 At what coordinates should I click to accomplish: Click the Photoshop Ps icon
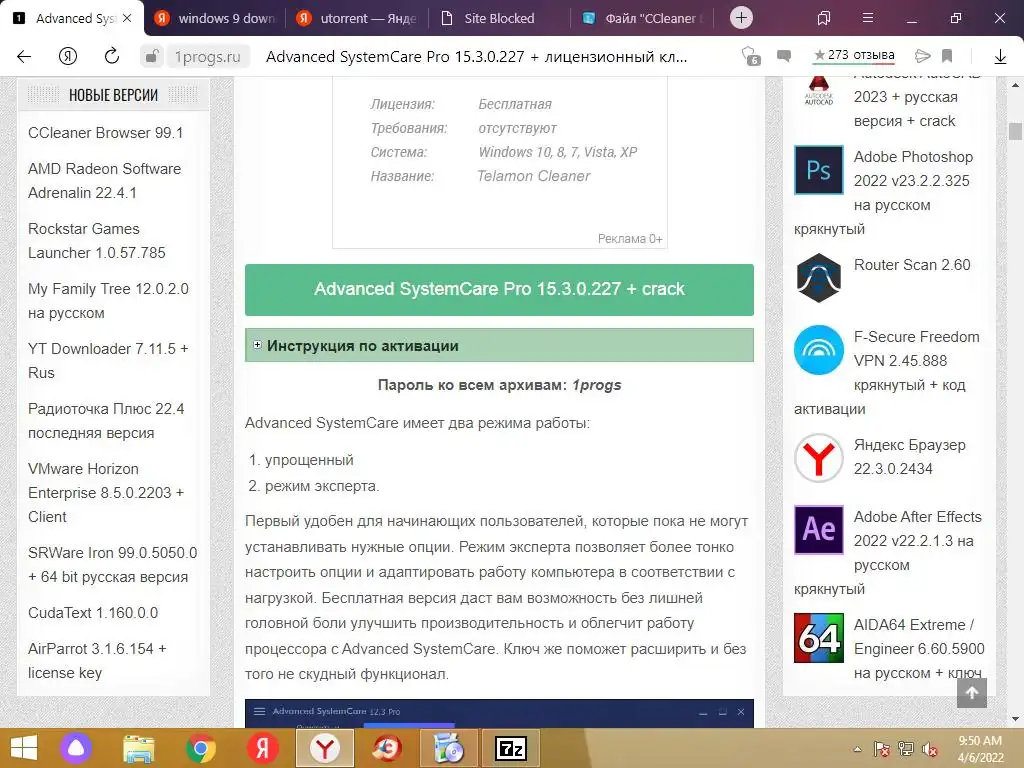[x=818, y=170]
